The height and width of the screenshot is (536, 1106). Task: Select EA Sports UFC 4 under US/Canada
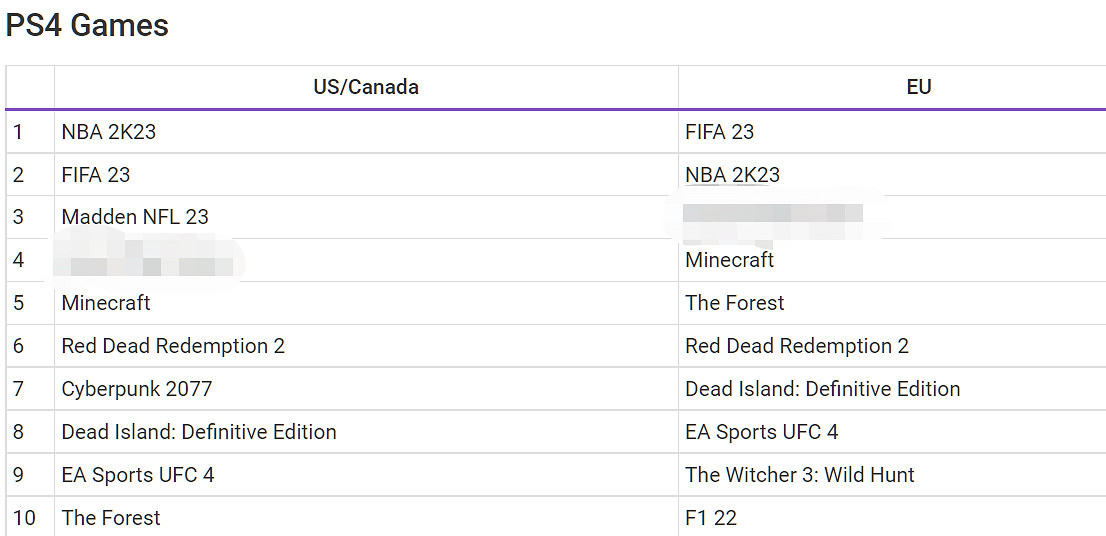click(138, 475)
